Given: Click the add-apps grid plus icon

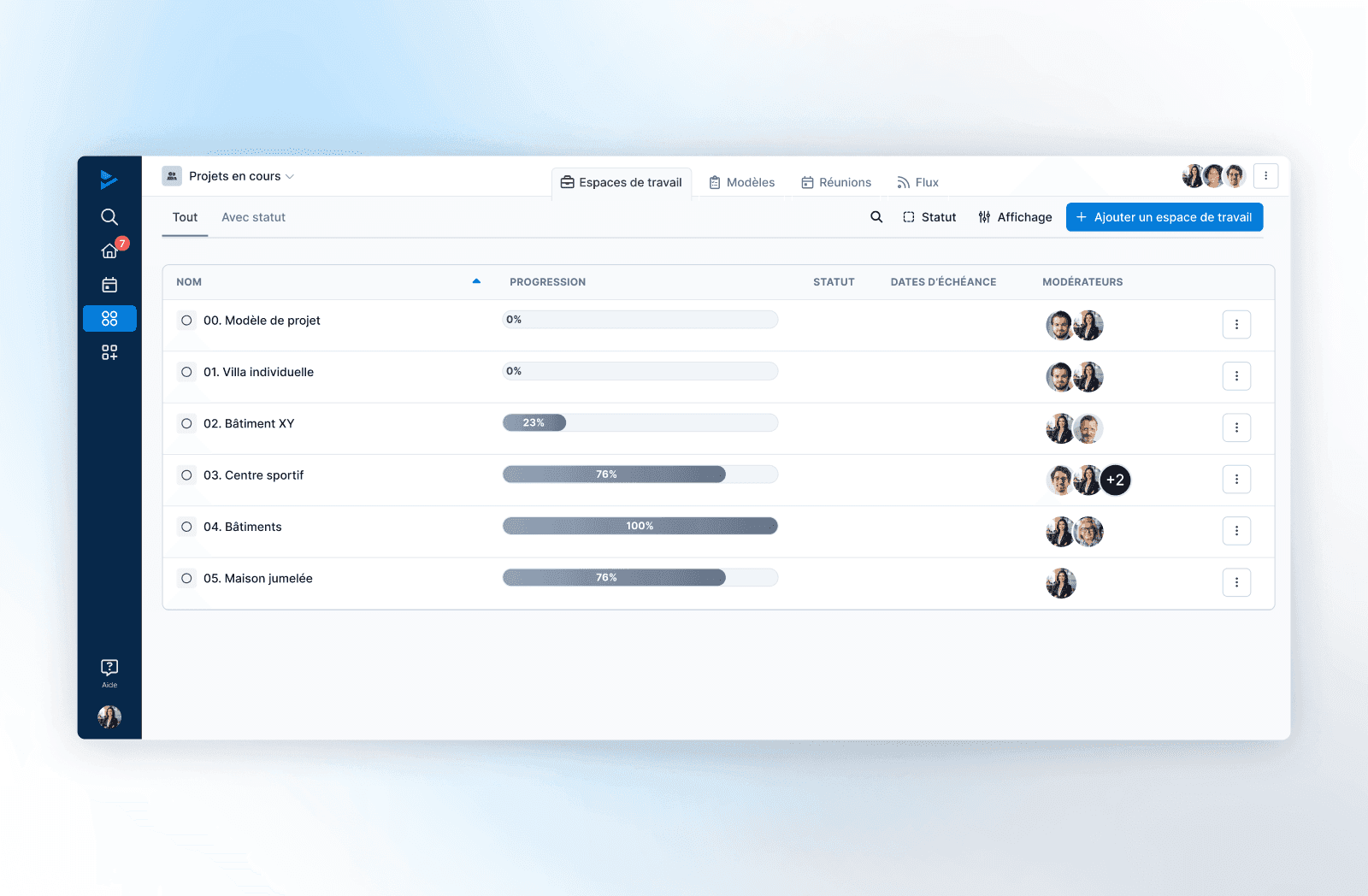Looking at the screenshot, I should coord(109,352).
